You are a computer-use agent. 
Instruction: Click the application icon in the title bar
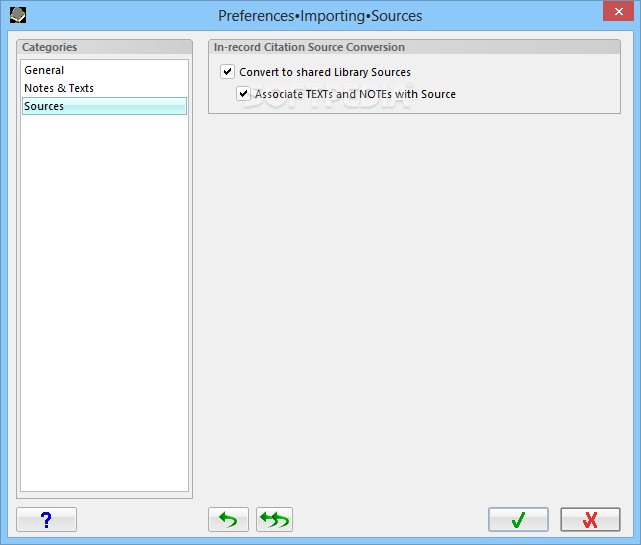click(x=18, y=15)
